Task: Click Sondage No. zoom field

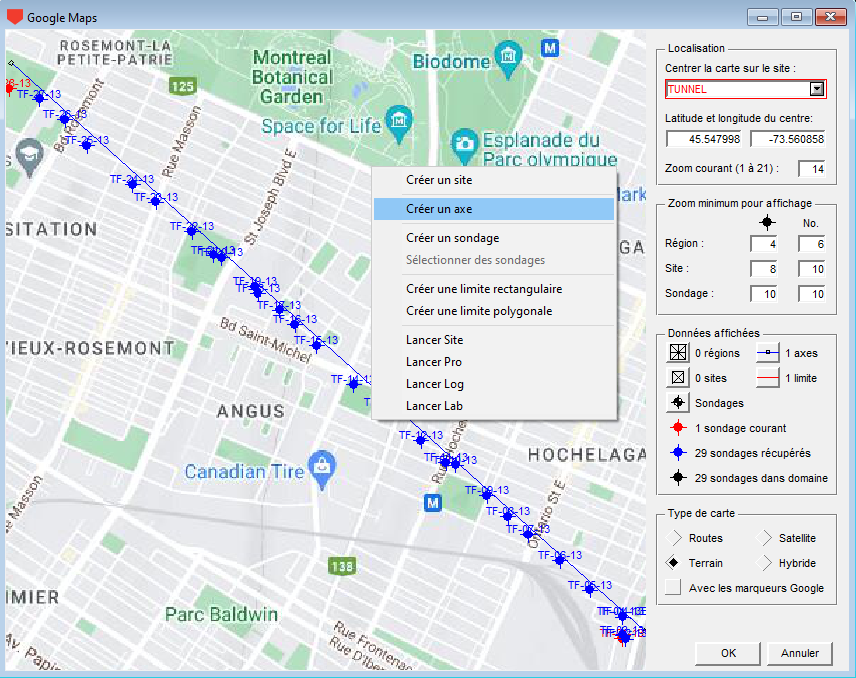Action: pos(812,294)
